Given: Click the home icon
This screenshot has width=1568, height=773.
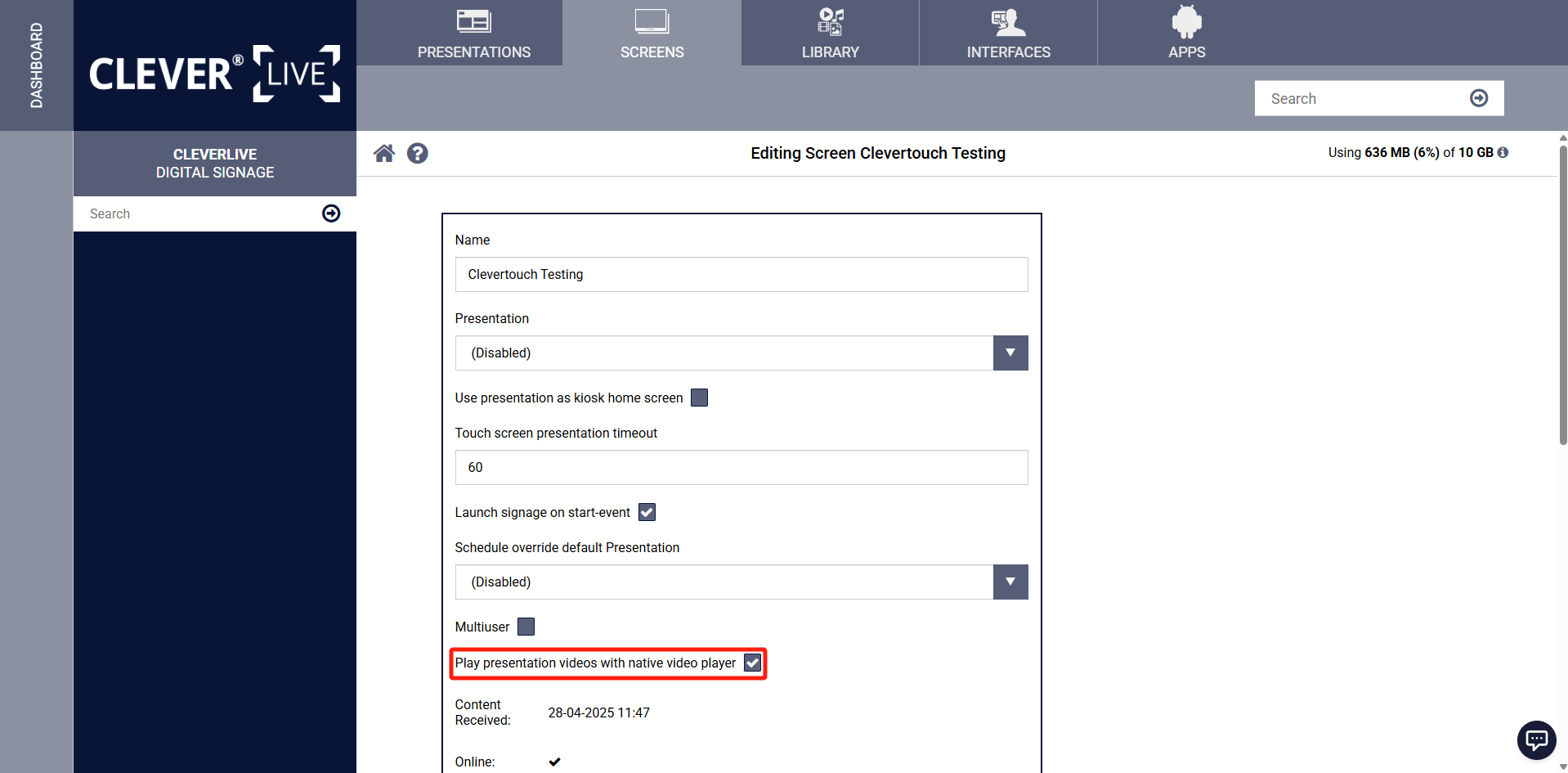Looking at the screenshot, I should point(384,153).
